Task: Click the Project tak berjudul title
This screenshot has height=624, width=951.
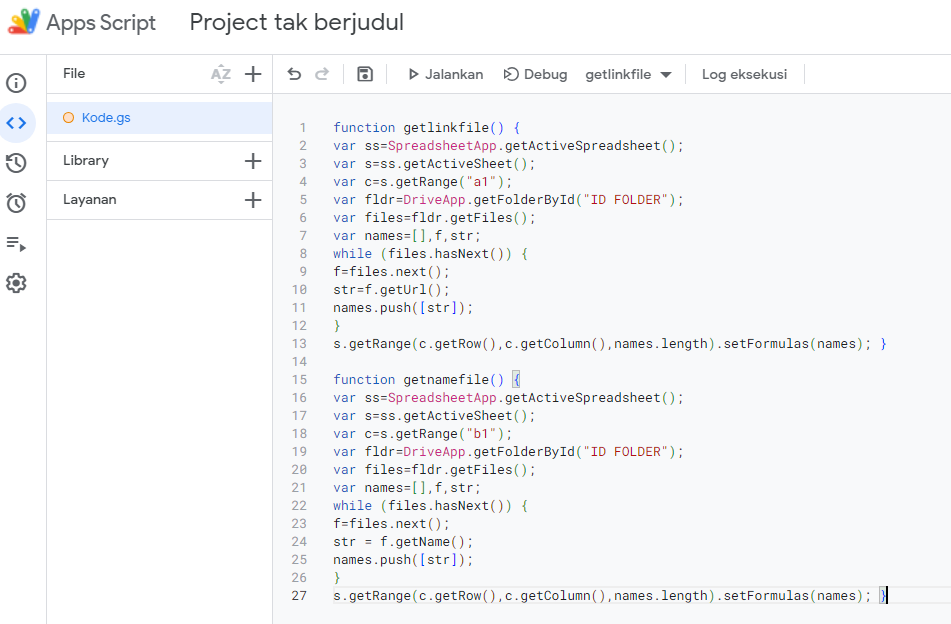Action: tap(297, 22)
